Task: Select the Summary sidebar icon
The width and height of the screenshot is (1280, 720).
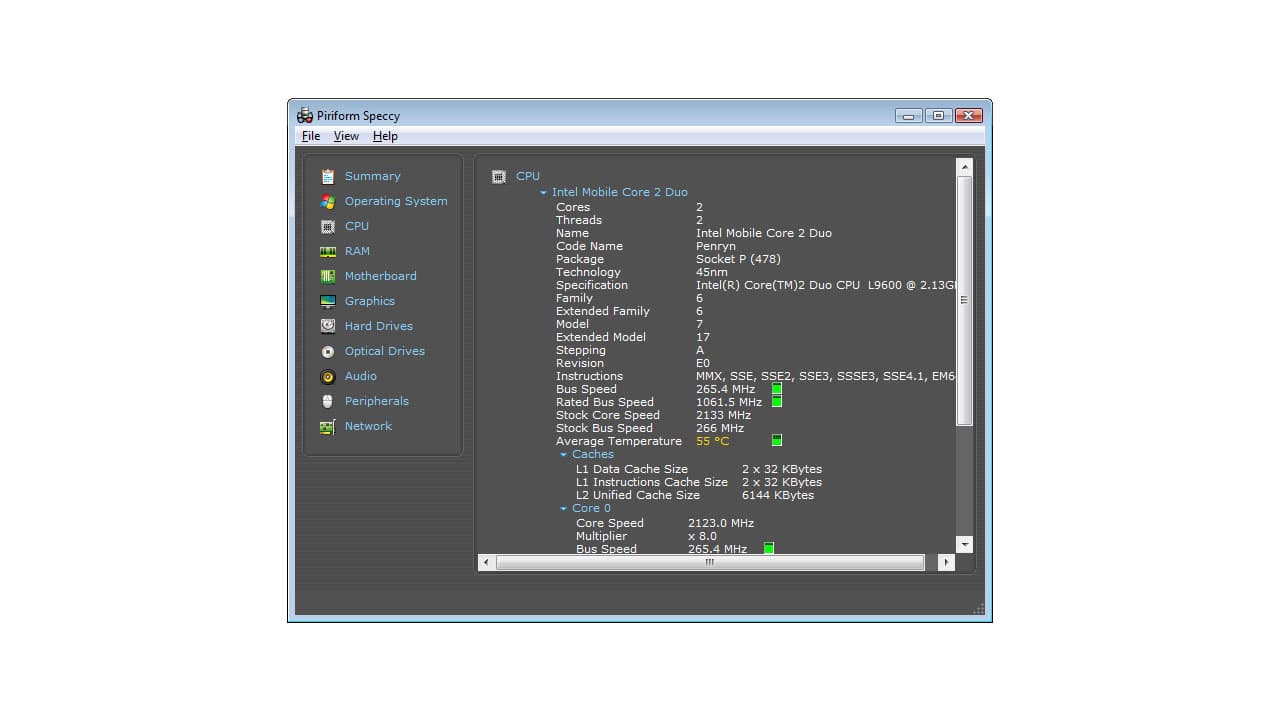Action: [329, 176]
